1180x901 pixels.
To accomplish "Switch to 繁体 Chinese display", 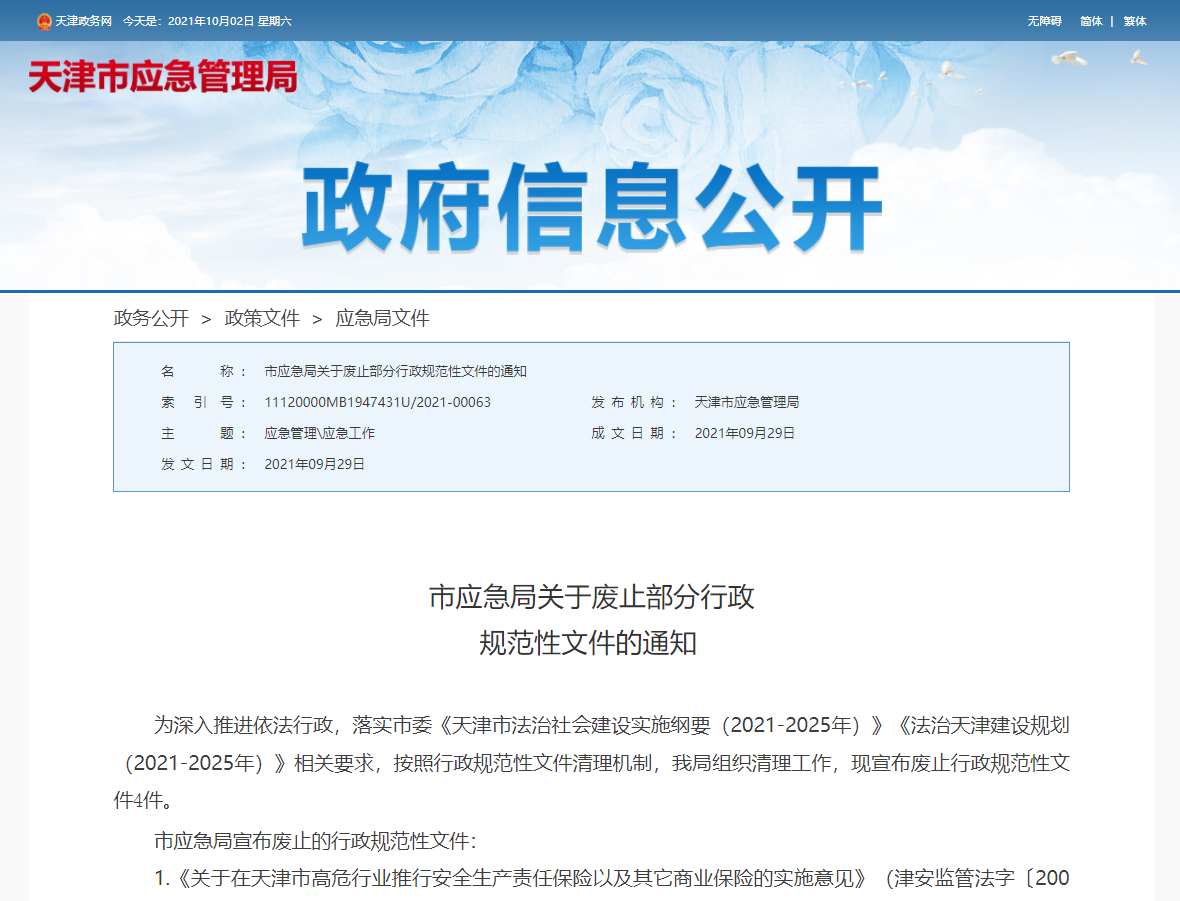I will [1135, 21].
